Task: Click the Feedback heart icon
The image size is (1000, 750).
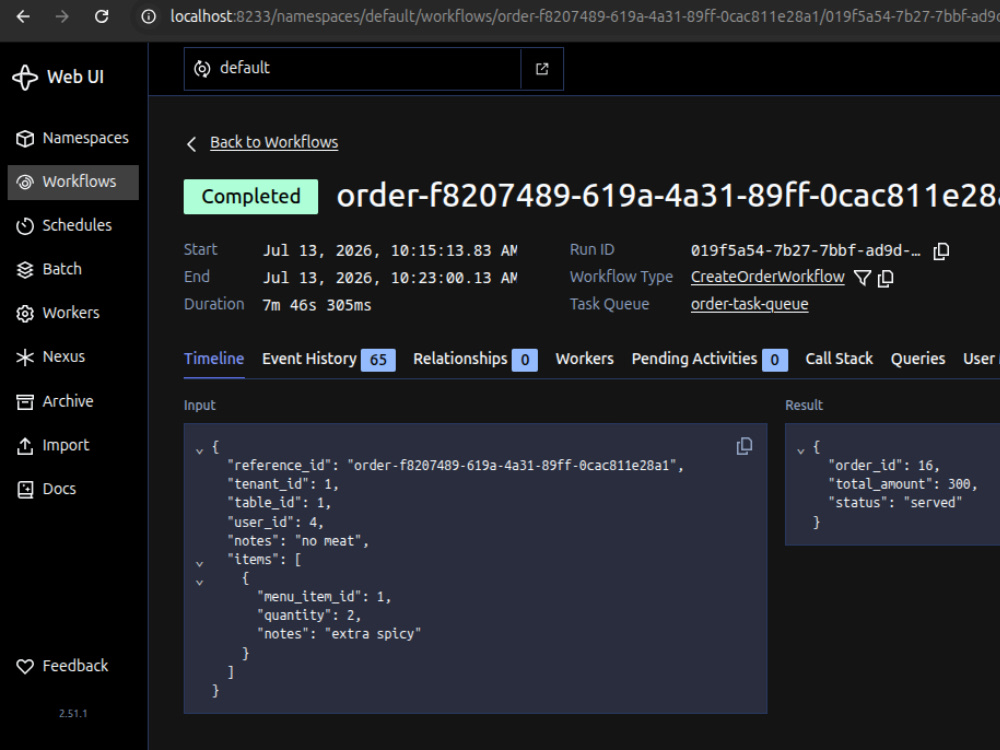Action: tap(25, 666)
